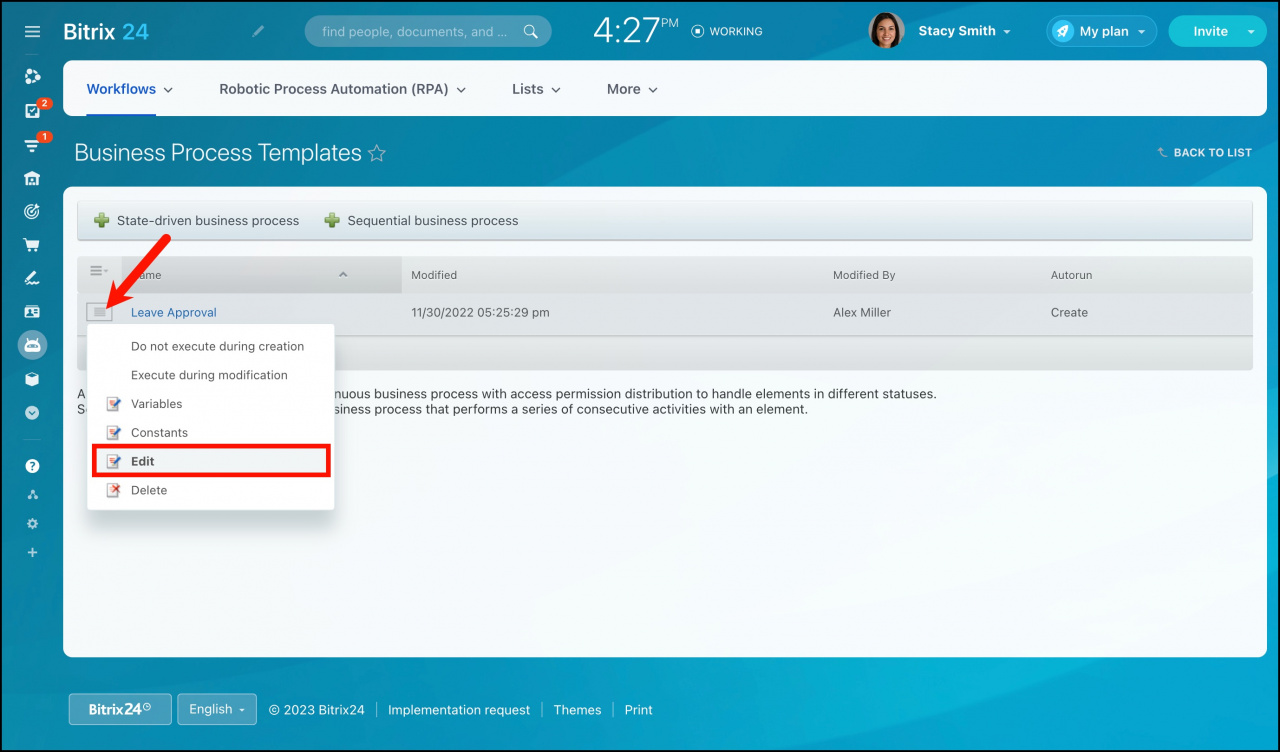Click the Alex Miller cell
Image resolution: width=1280 pixels, height=752 pixels.
tap(862, 312)
